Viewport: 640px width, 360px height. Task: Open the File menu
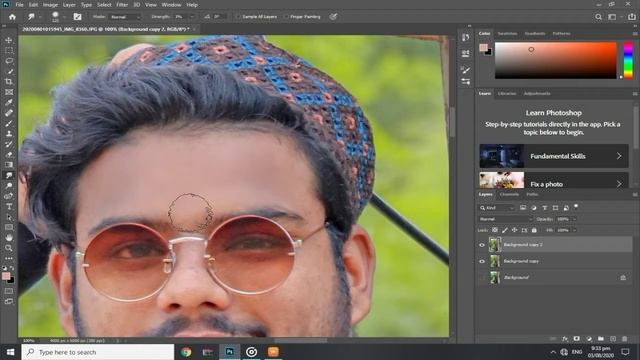click(19, 5)
